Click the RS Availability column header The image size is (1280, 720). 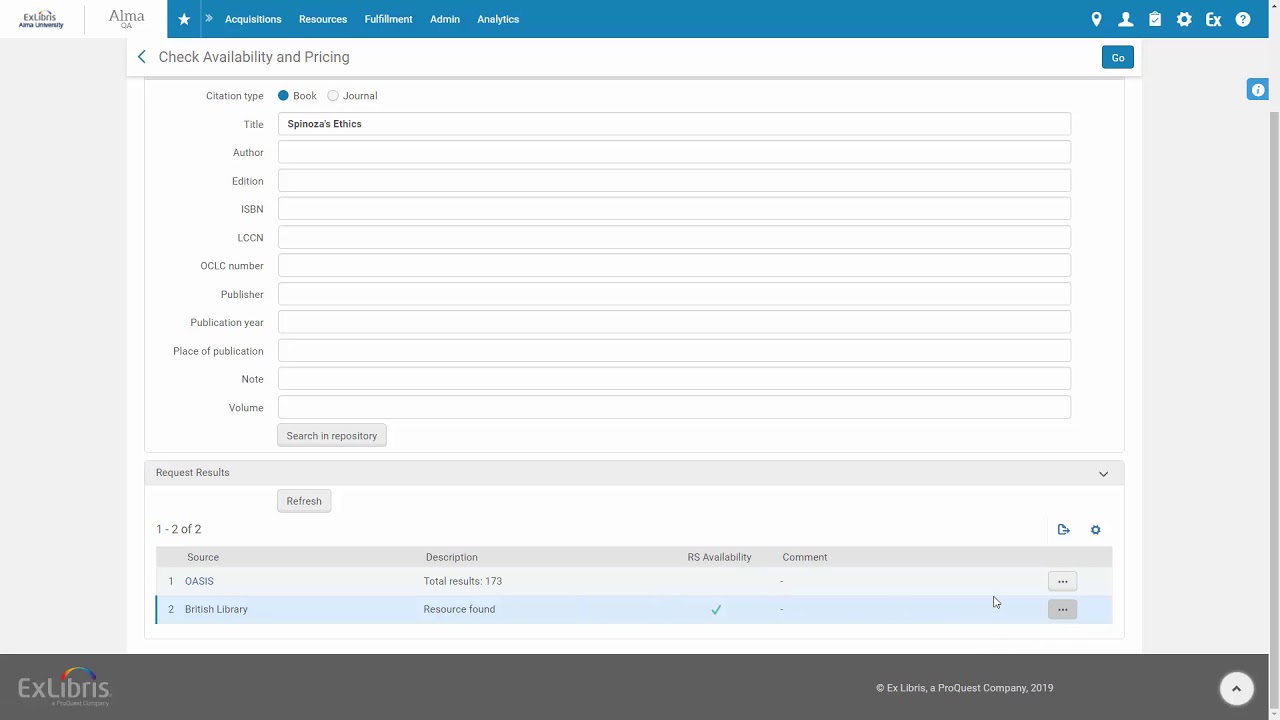719,557
